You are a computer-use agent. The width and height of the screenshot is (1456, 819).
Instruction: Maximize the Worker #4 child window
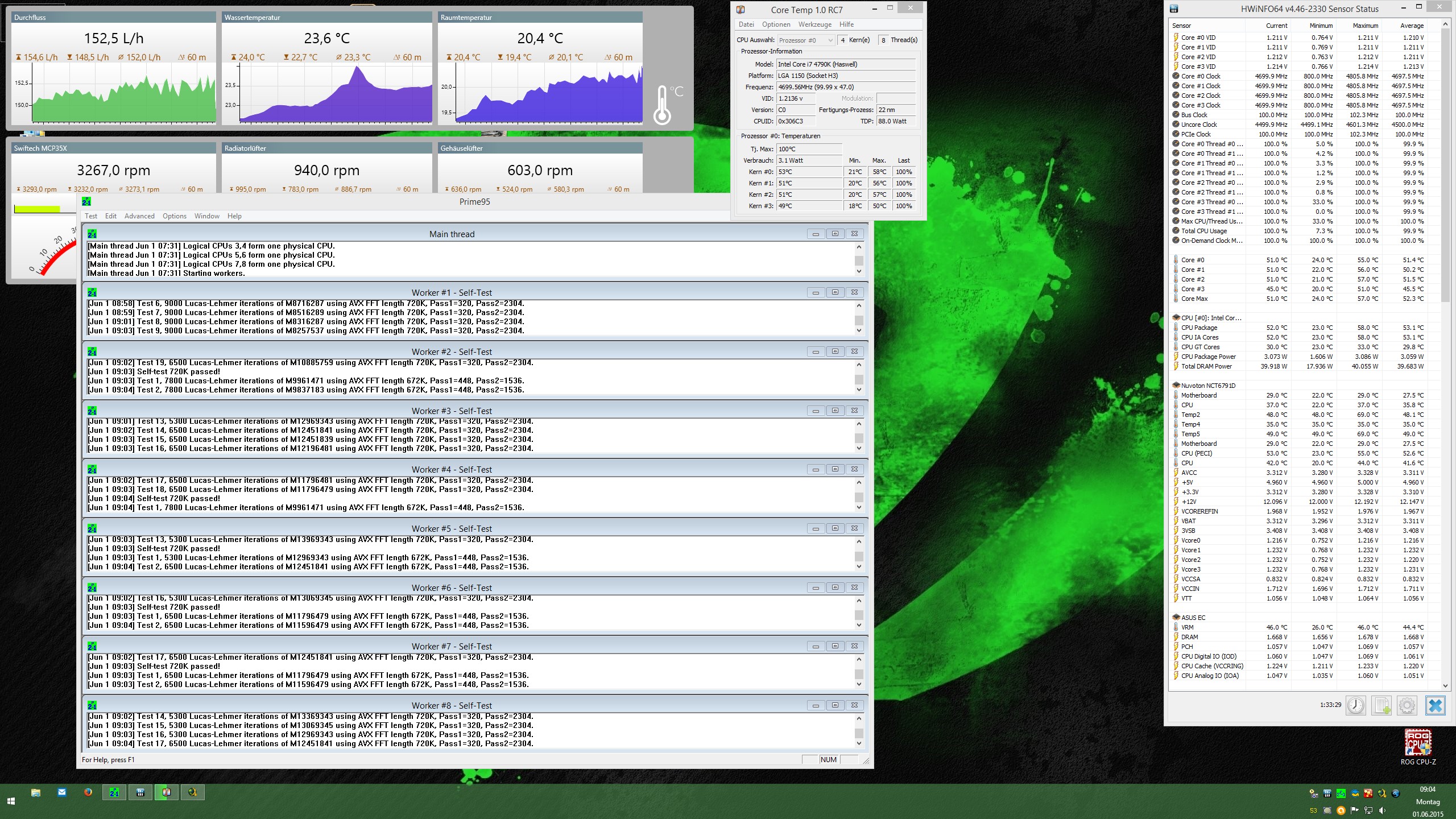835,469
